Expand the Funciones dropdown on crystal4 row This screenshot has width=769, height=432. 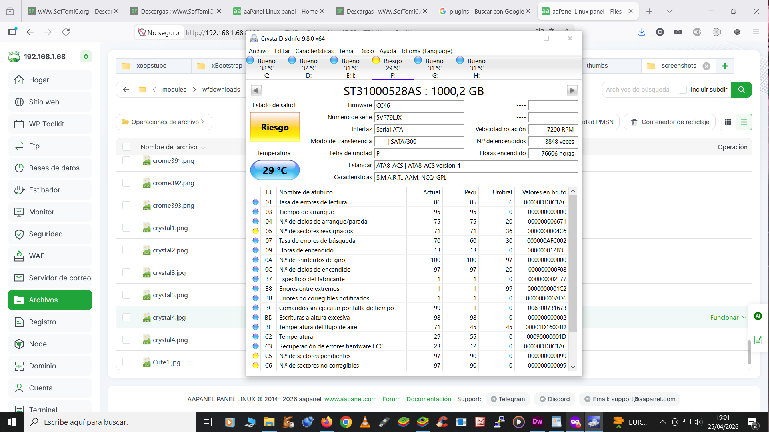click(x=727, y=317)
